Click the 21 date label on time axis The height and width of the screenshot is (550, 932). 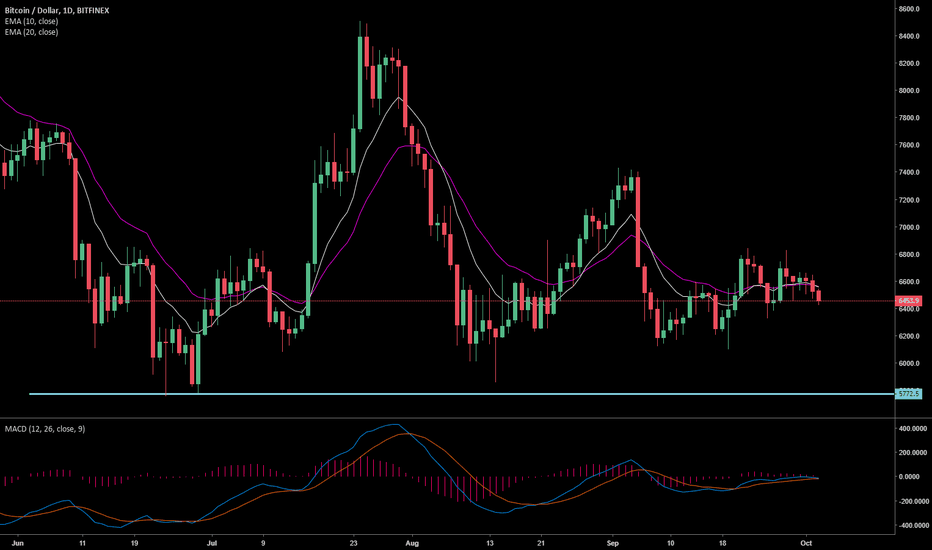pos(541,543)
